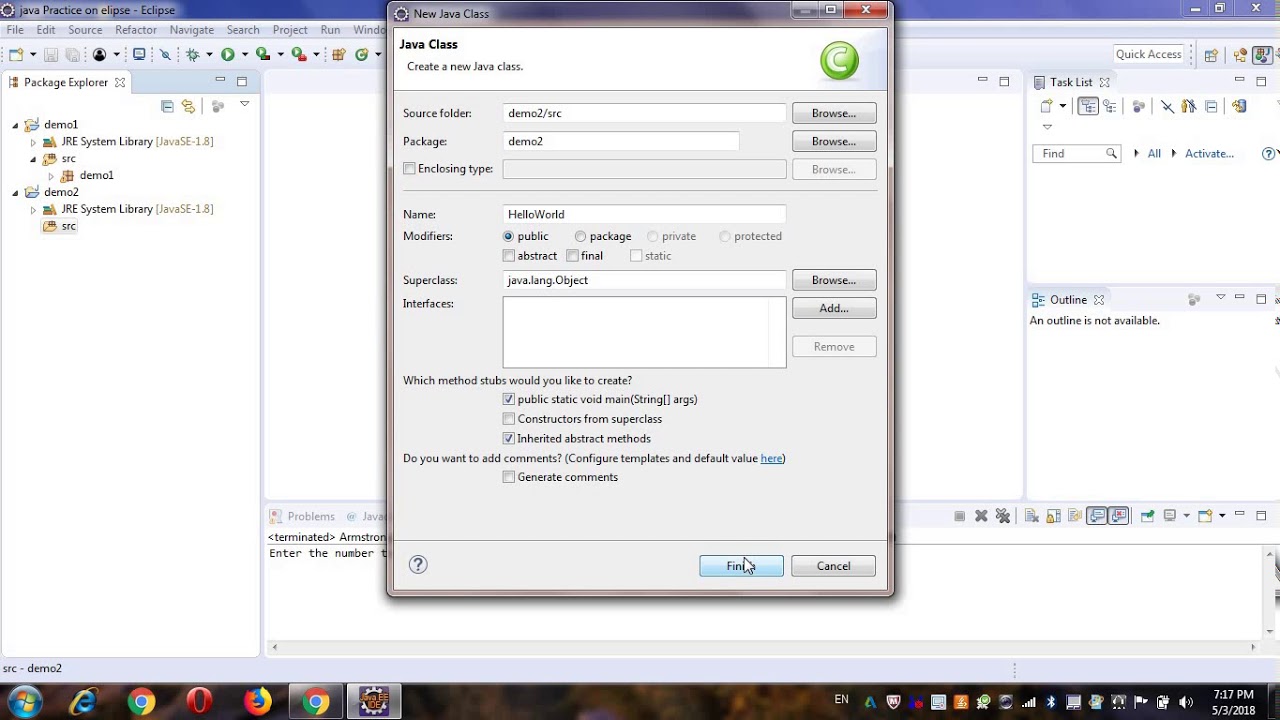The width and height of the screenshot is (1280, 720).
Task: Click the Name field containing HelloWorld
Action: 645,214
